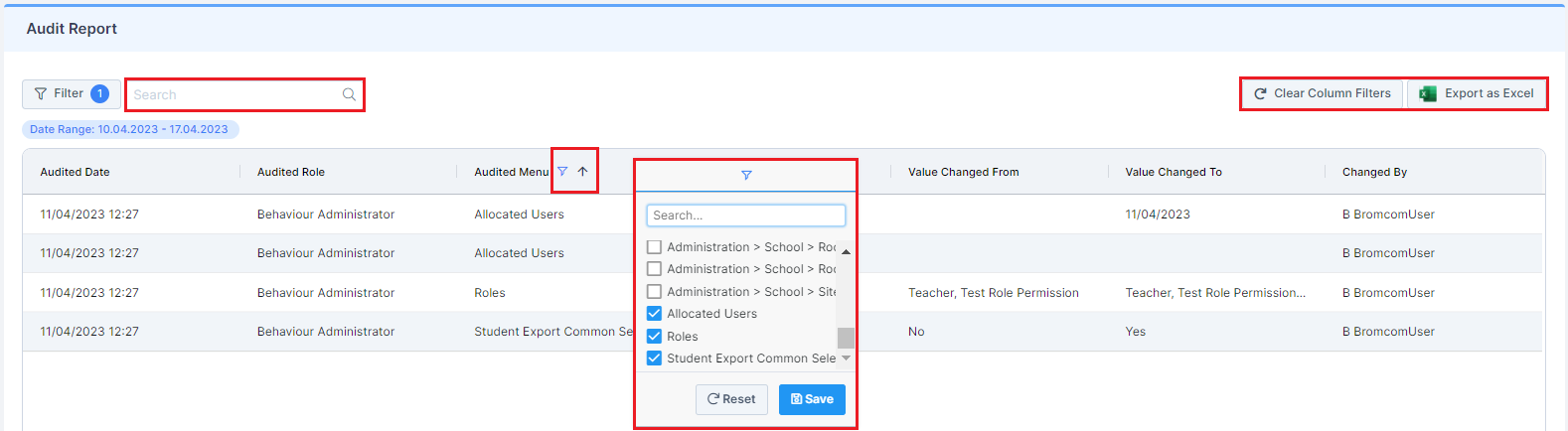Screen dimensions: 1568x431
Task: Click the refresh icon in Clear Column Filters
Action: click(1260, 93)
